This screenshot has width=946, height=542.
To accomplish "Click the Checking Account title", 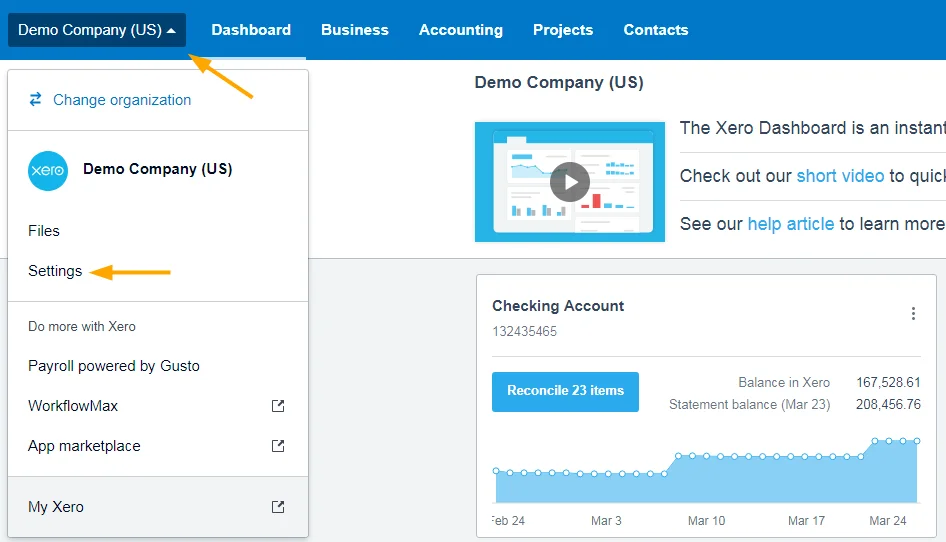I will [558, 306].
